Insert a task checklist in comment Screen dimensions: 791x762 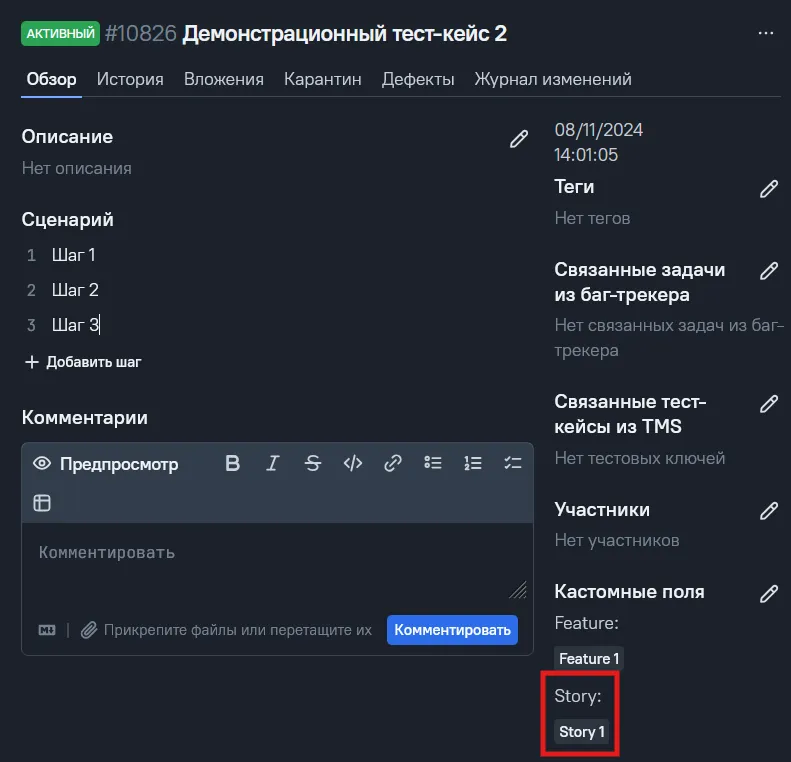(x=513, y=463)
